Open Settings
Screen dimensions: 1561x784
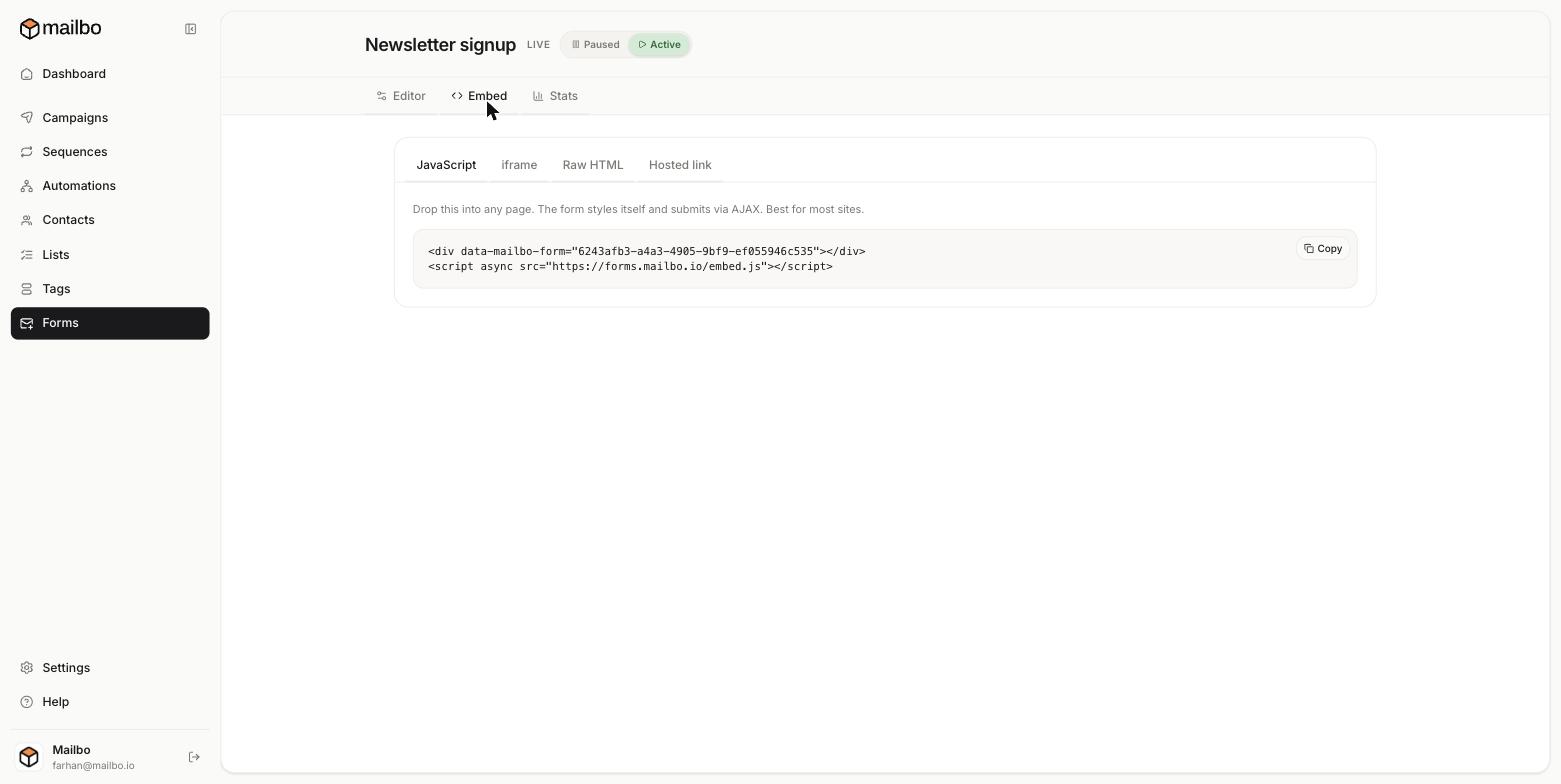[x=110, y=668]
